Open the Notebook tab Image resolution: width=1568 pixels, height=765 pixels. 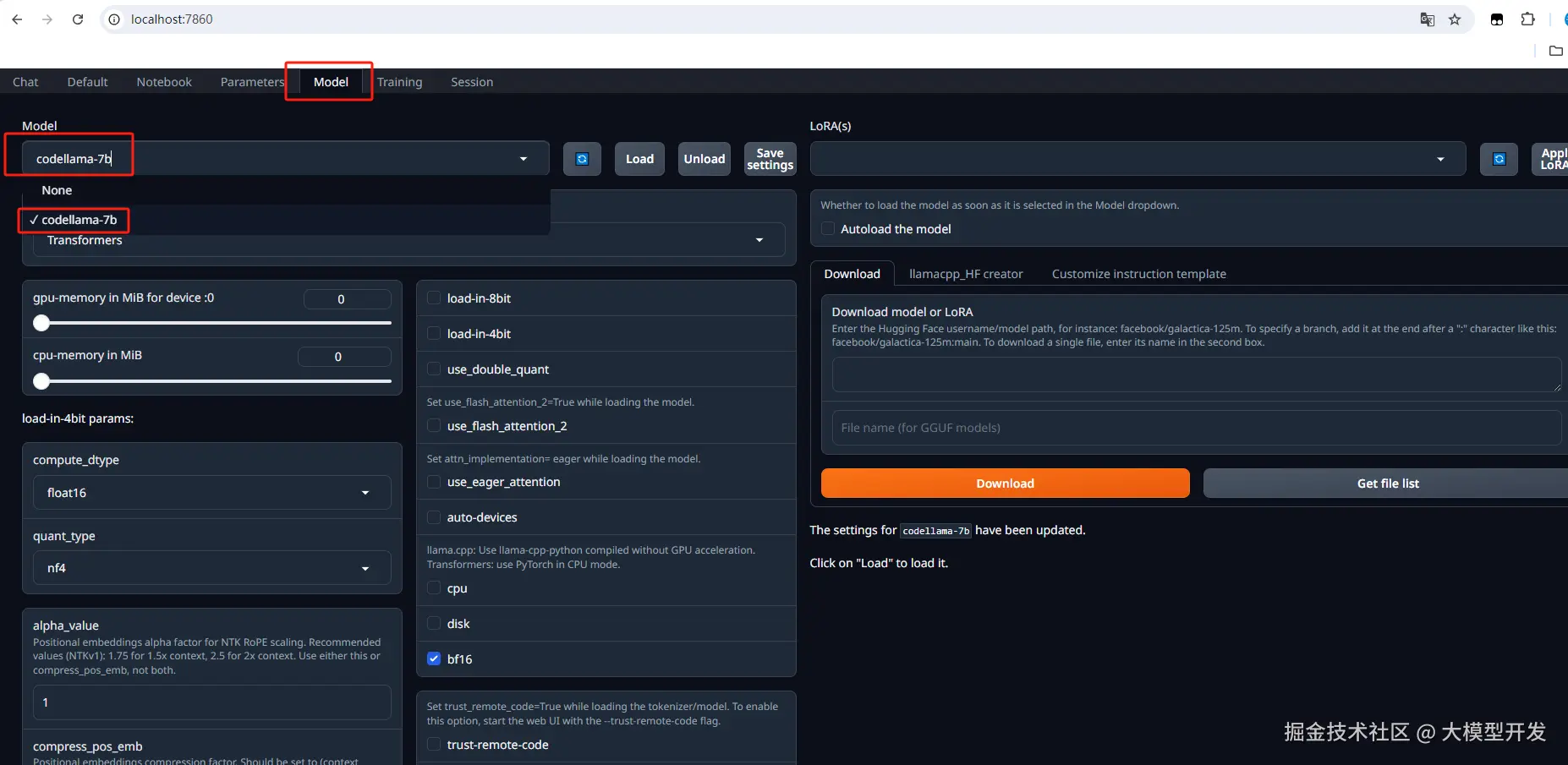[164, 82]
